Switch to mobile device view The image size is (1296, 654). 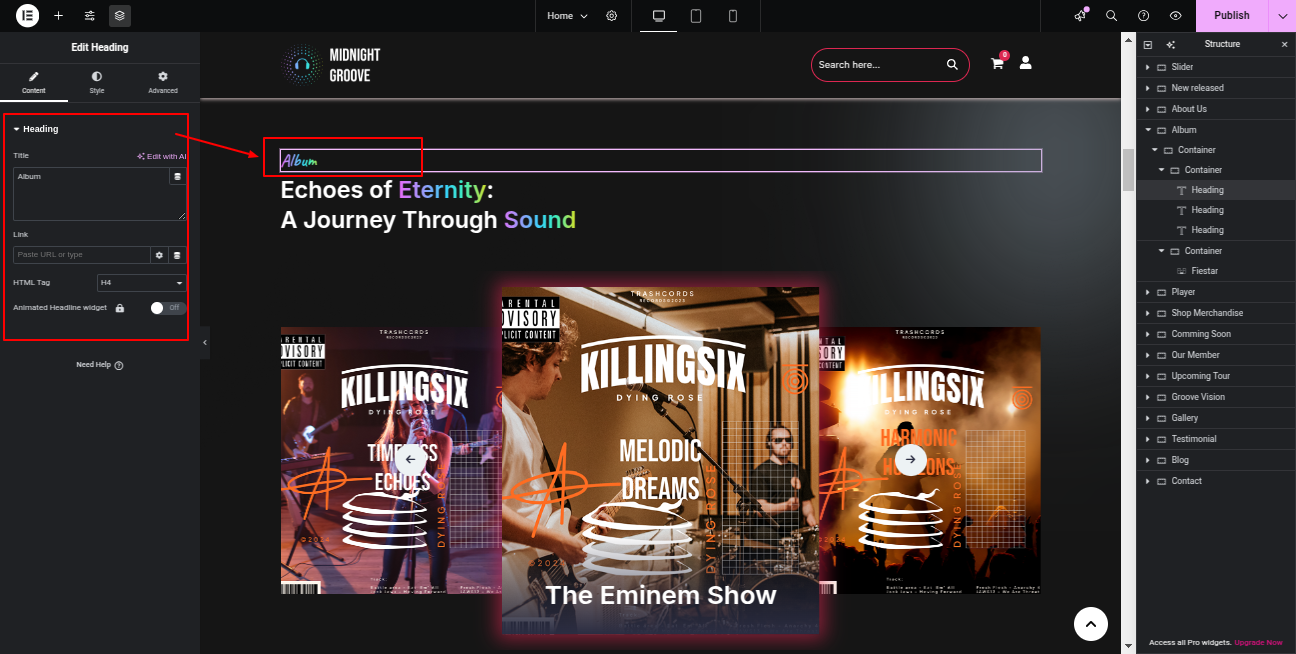point(733,16)
